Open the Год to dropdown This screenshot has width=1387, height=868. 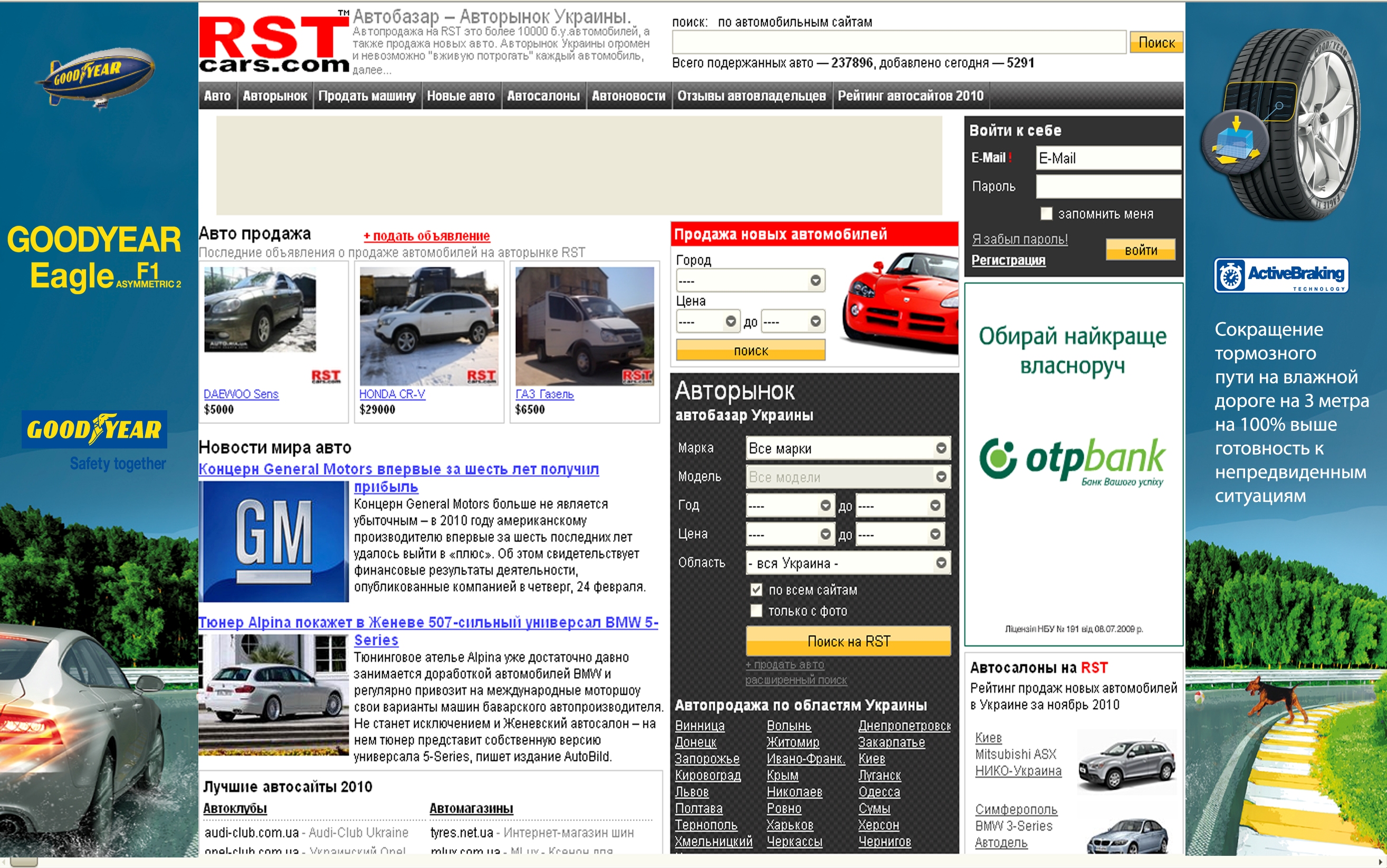pos(900,505)
